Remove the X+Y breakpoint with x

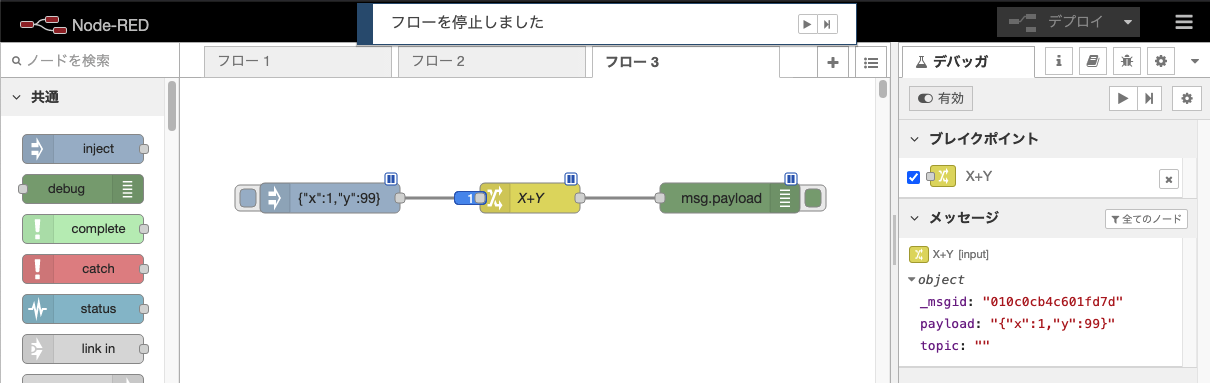coord(1168,179)
